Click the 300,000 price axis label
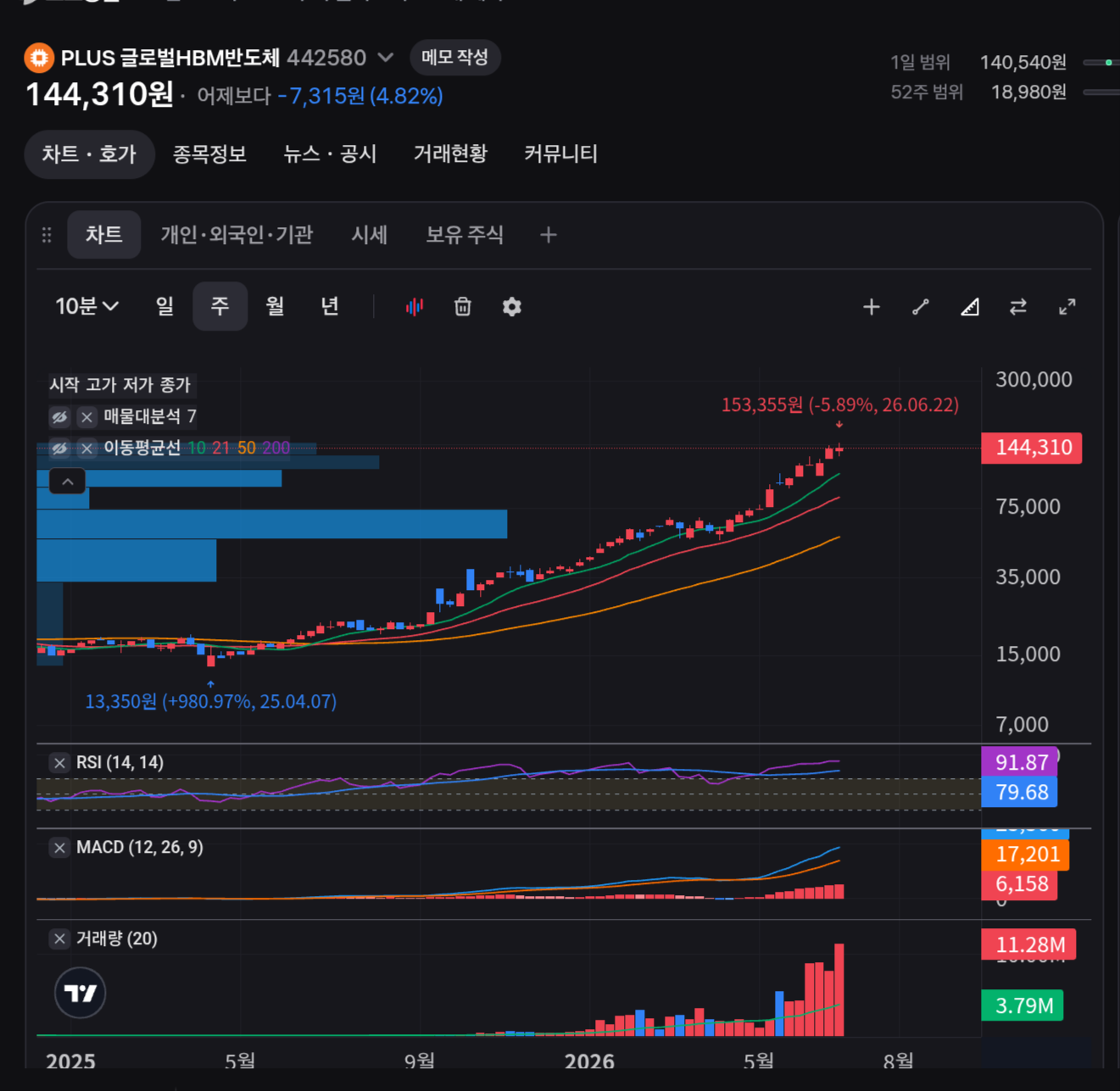This screenshot has height=1091, width=1120. pos(1034,380)
